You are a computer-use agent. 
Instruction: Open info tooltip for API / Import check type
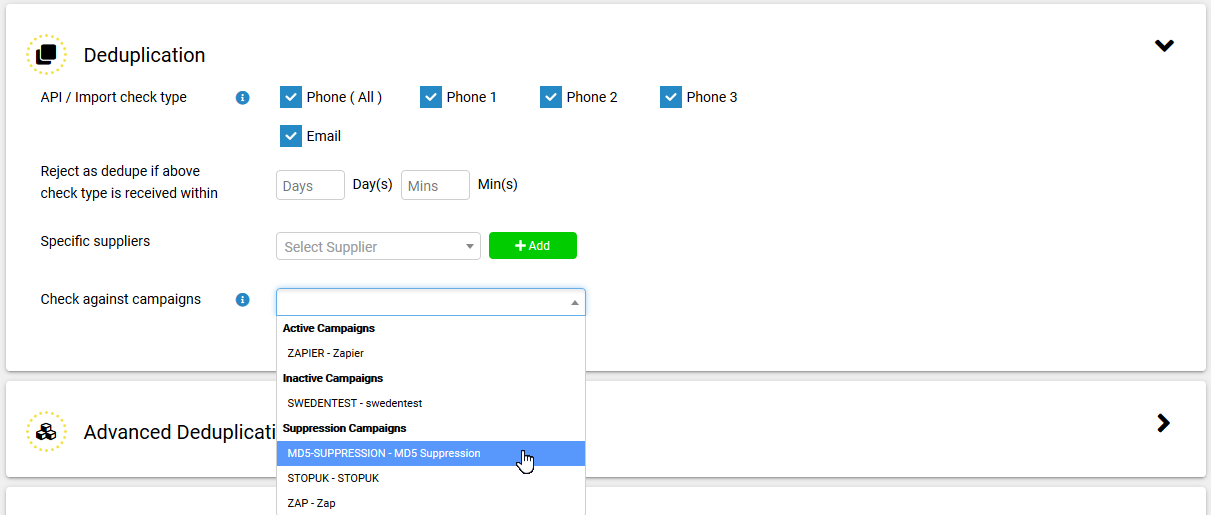point(242,98)
